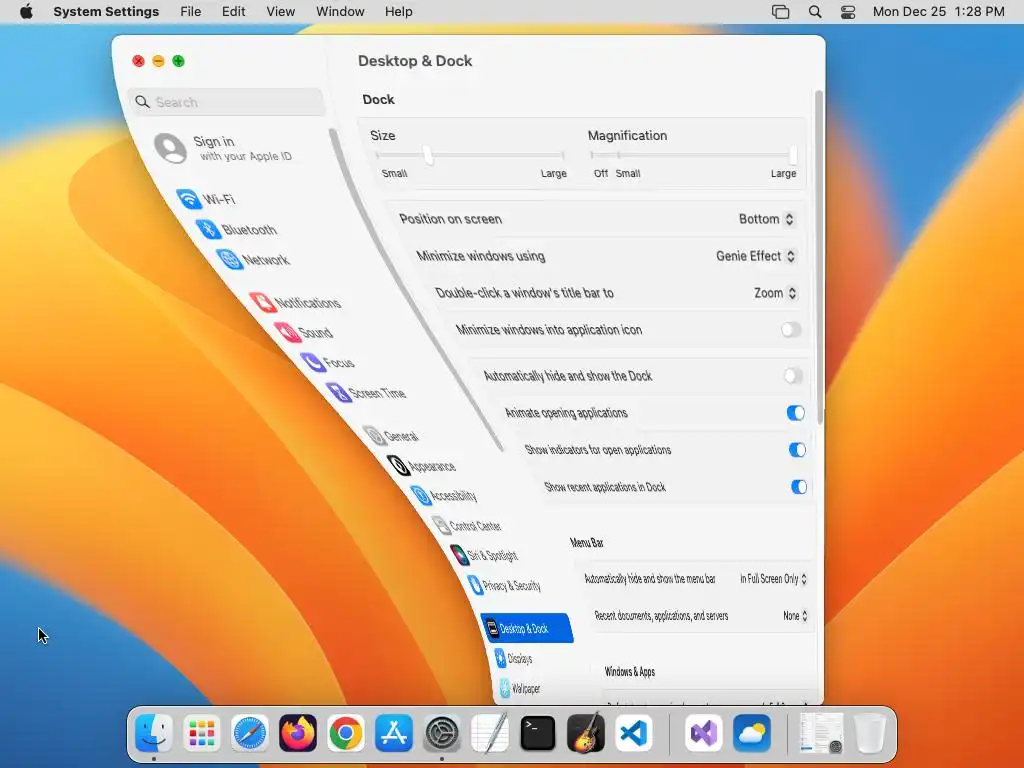
Task: Launch GarageBand from the Dock
Action: pyautogui.click(x=586, y=733)
